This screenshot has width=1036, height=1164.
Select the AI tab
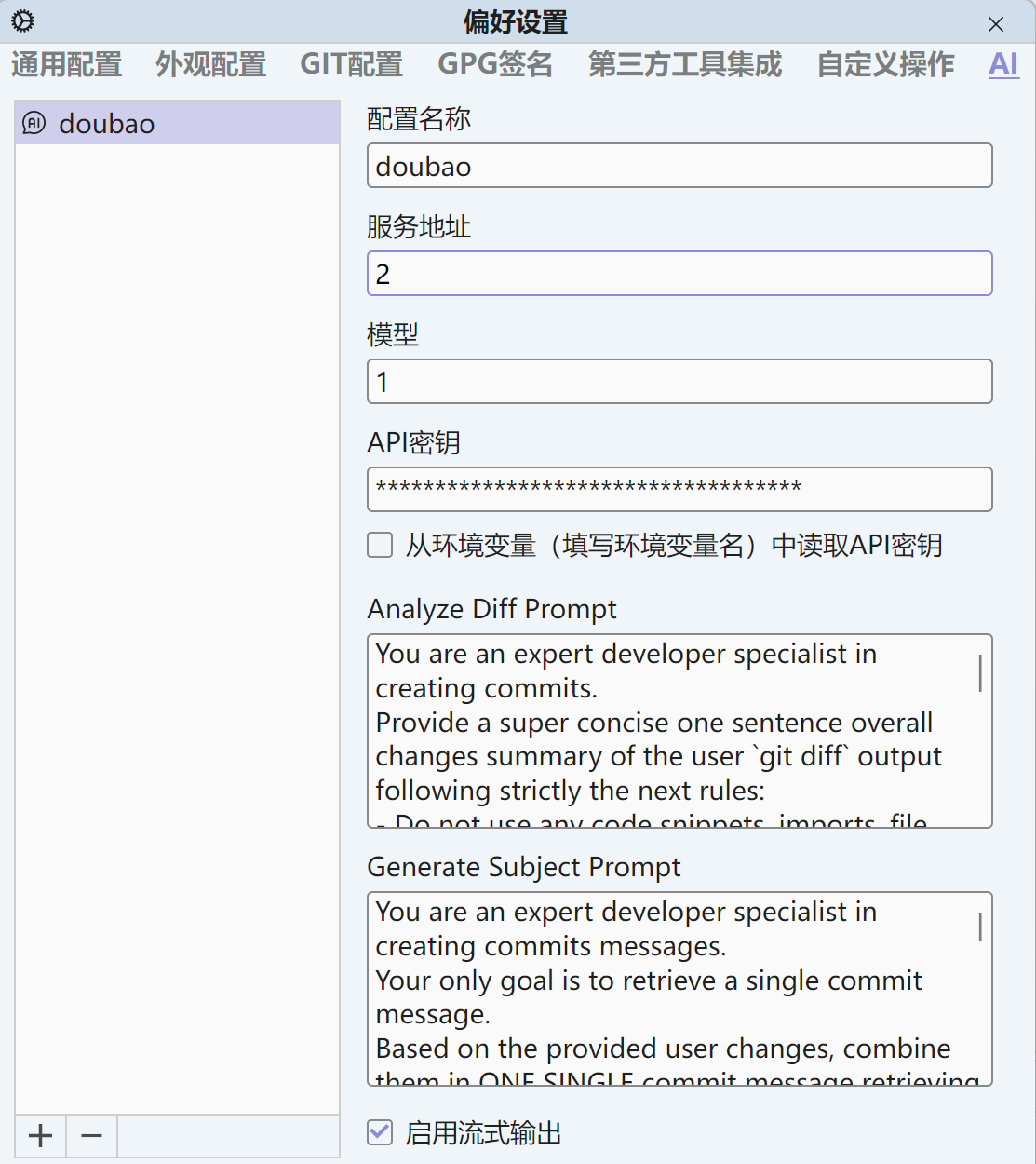click(1003, 64)
